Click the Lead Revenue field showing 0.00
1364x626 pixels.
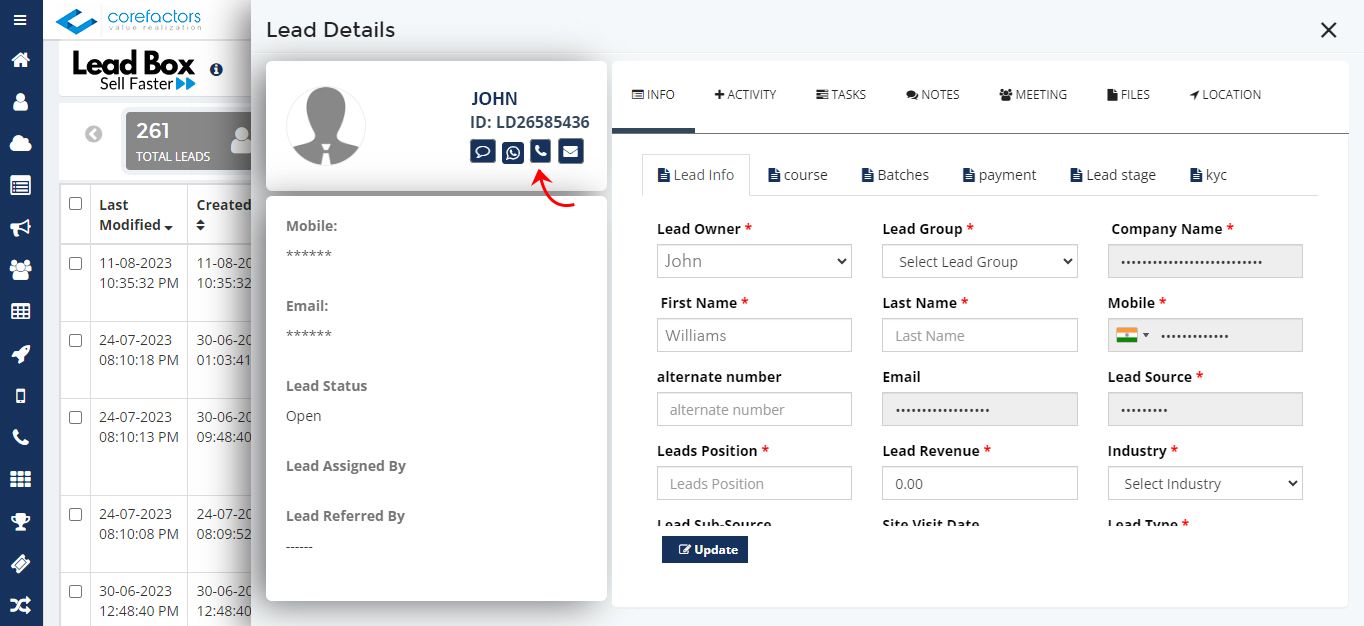click(x=980, y=483)
